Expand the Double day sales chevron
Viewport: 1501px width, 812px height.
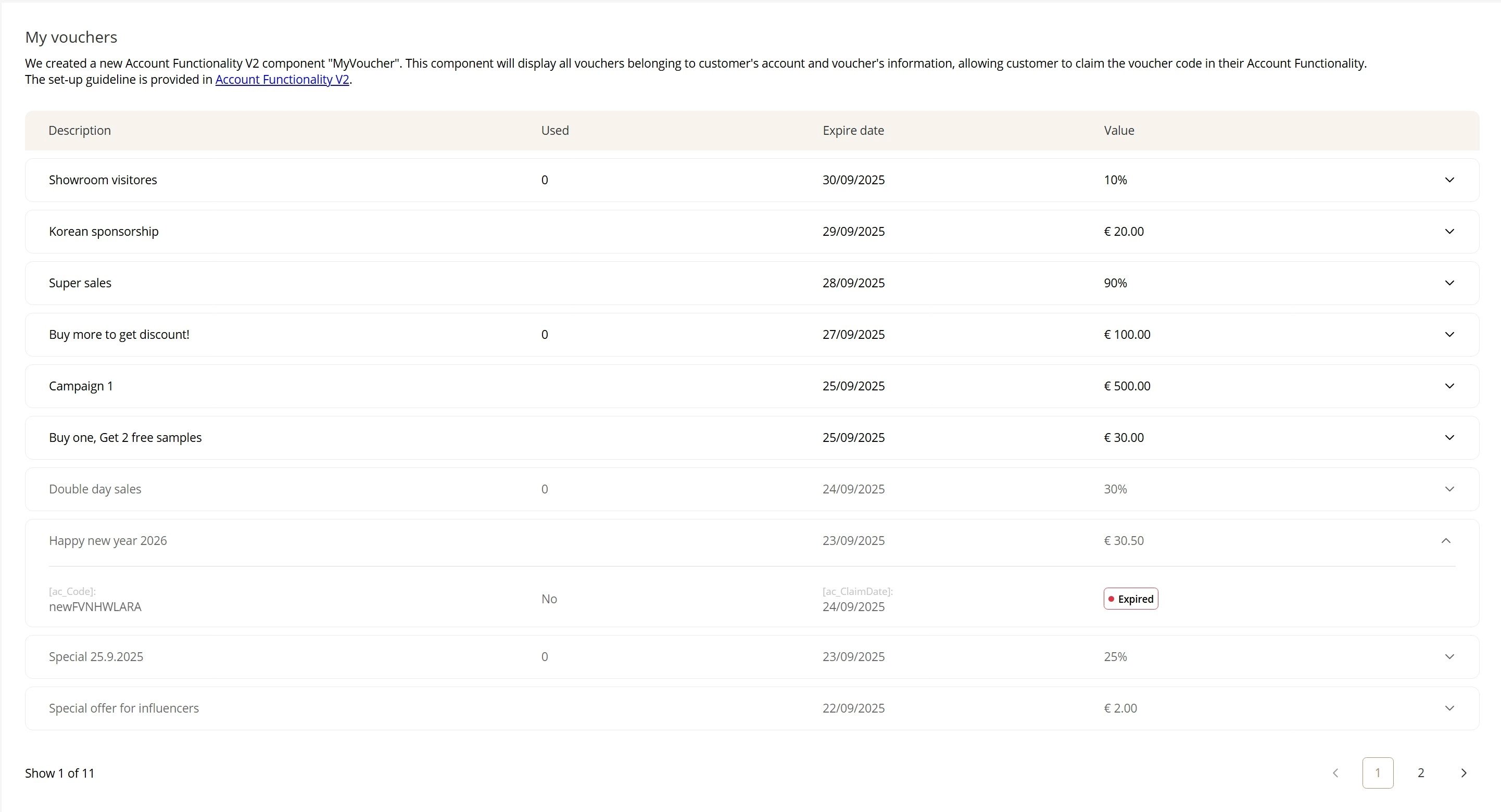click(1449, 489)
